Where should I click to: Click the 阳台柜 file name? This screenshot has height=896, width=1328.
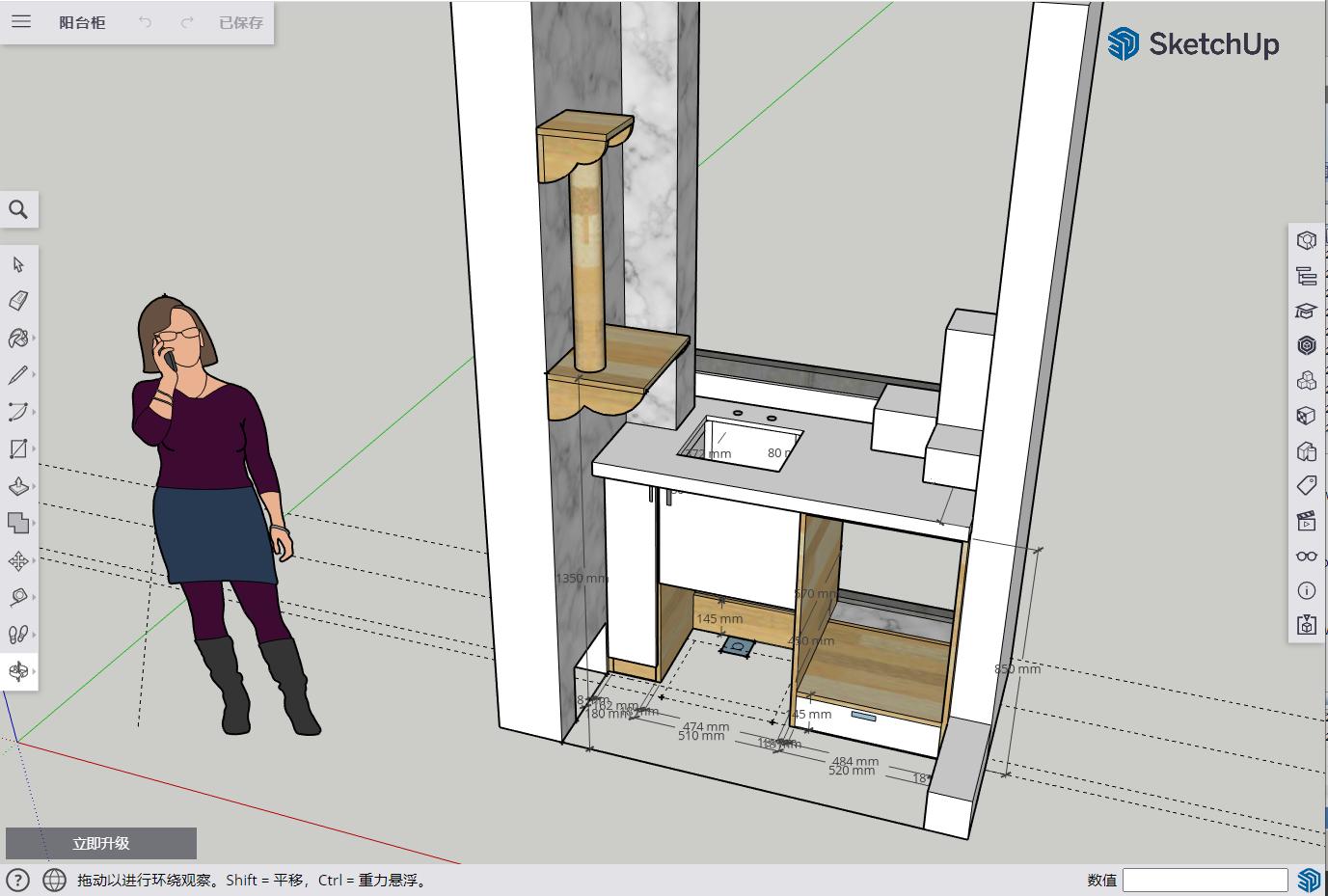tap(82, 22)
